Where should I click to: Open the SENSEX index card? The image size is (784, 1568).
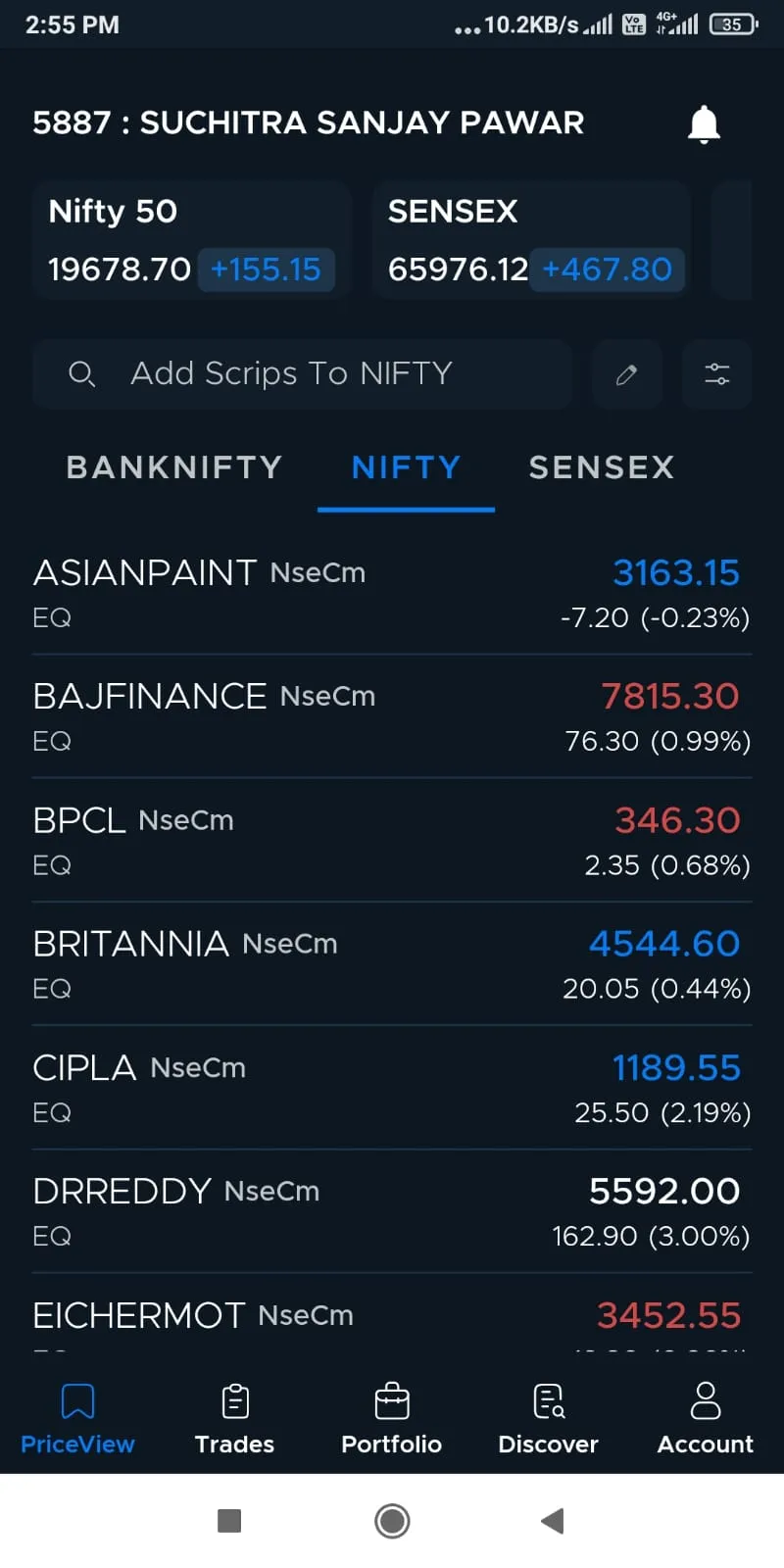pyautogui.click(x=531, y=240)
